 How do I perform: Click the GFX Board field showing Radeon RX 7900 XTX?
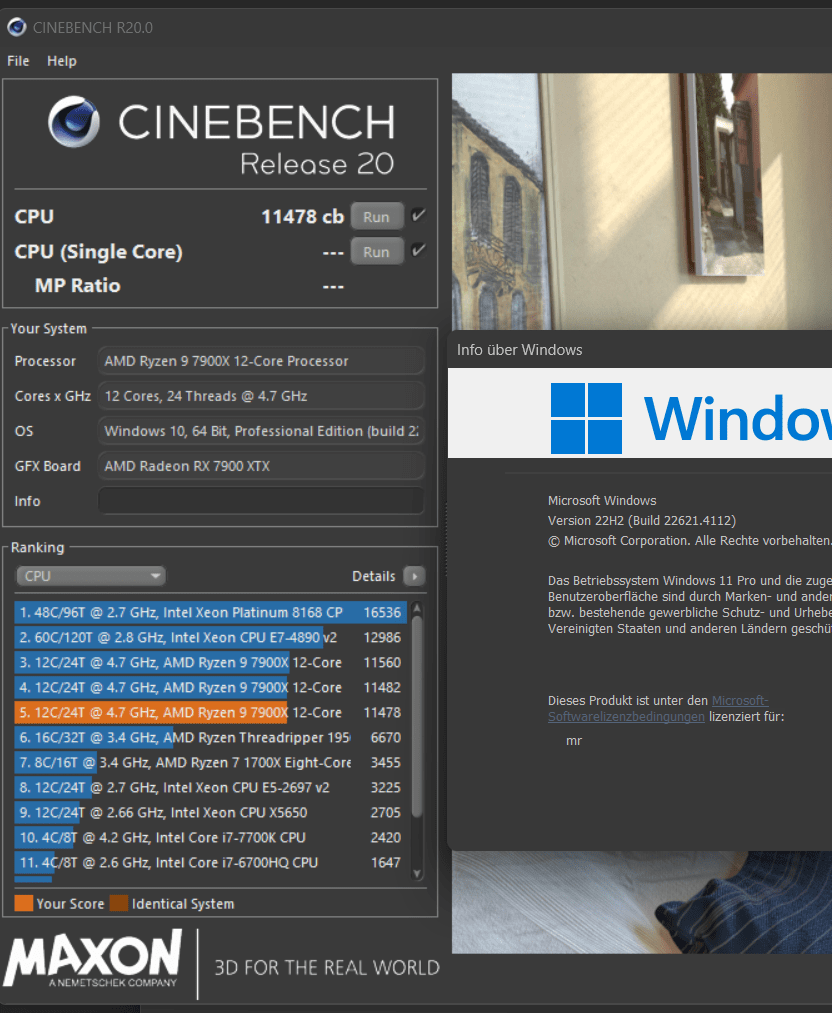(261, 466)
